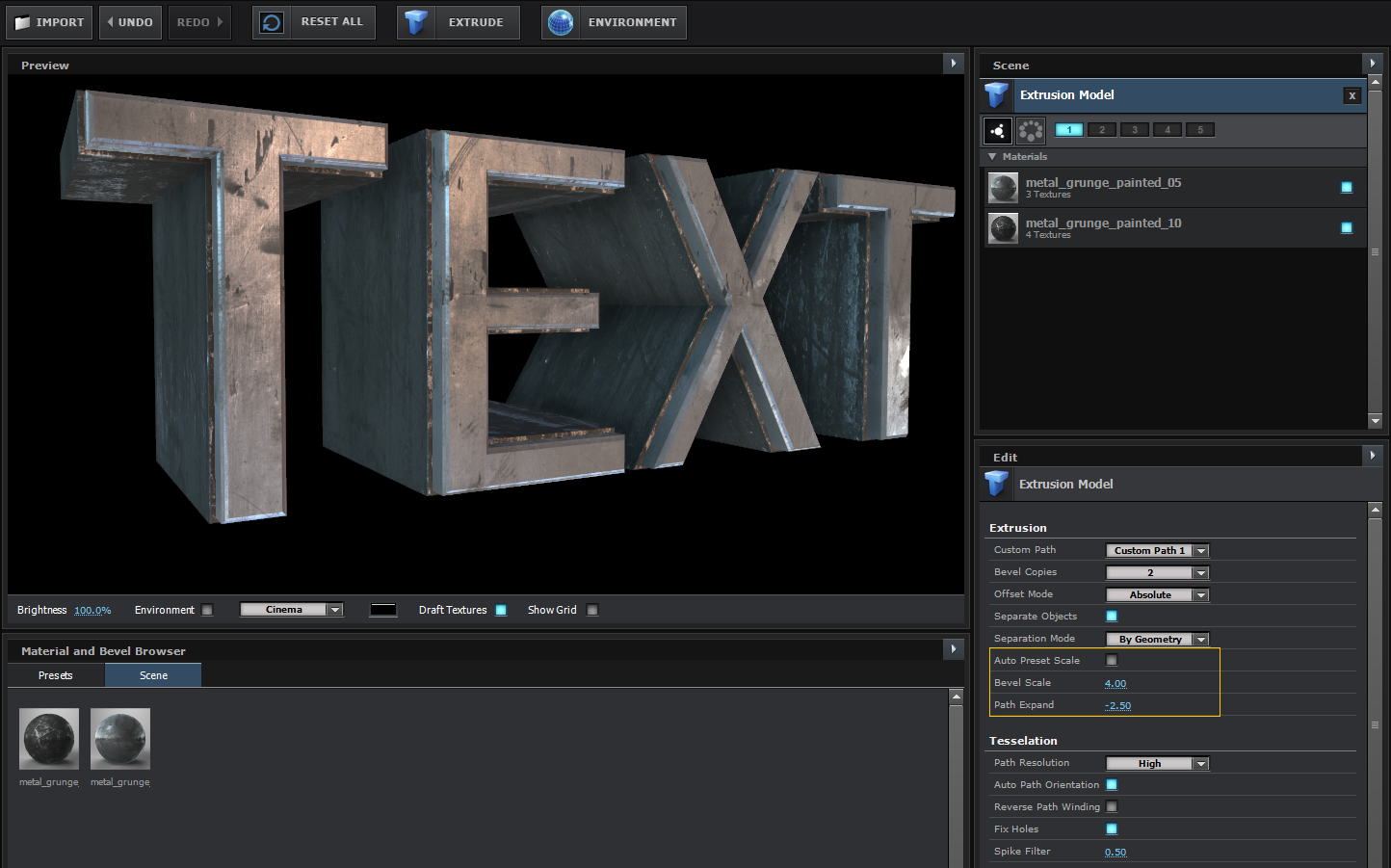The width and height of the screenshot is (1391, 868).
Task: Enable the Show Grid checkbox
Action: click(x=592, y=610)
